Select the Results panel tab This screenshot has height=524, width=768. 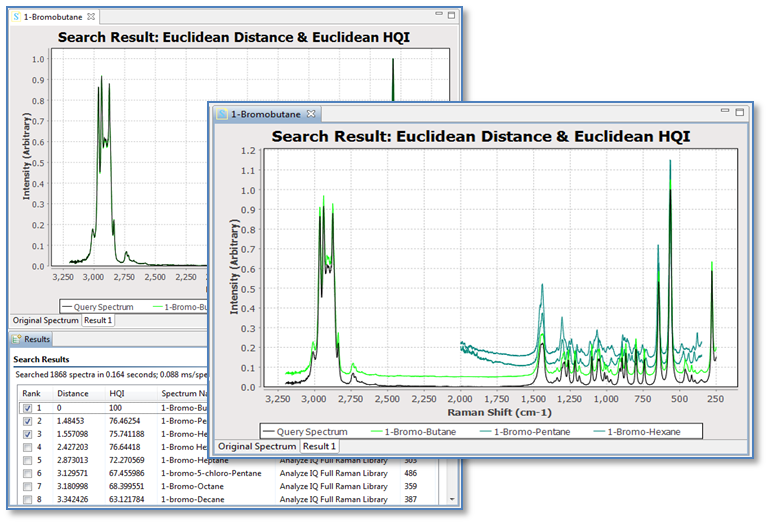(x=31, y=339)
